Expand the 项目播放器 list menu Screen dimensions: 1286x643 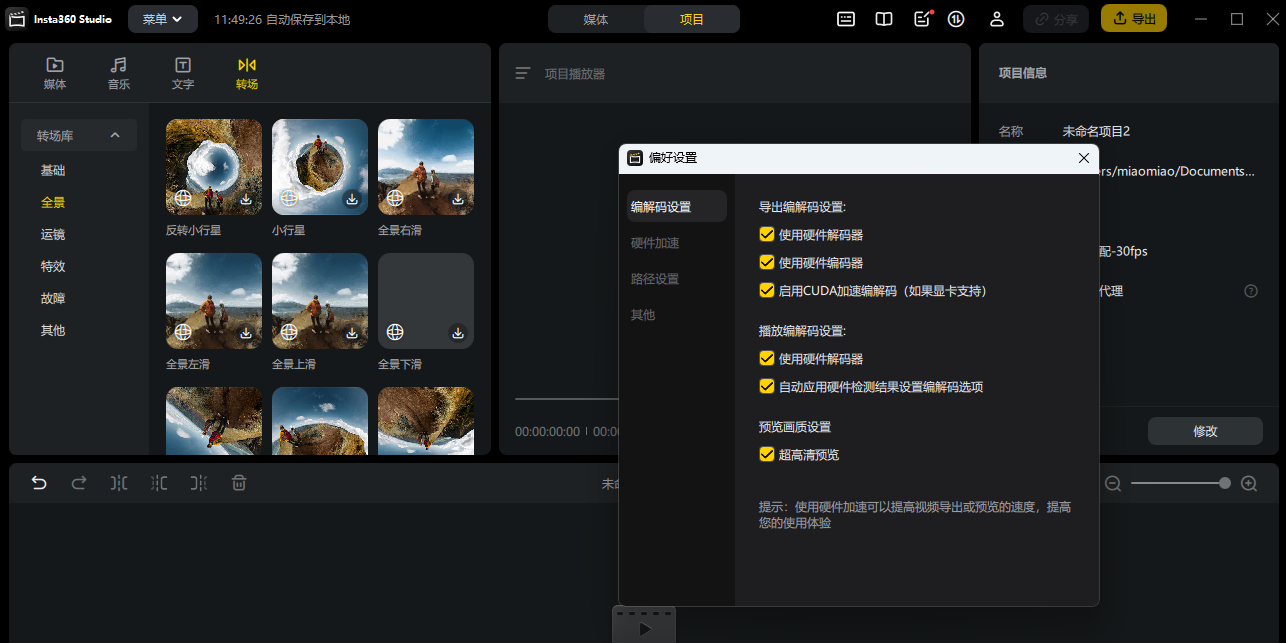[522, 73]
